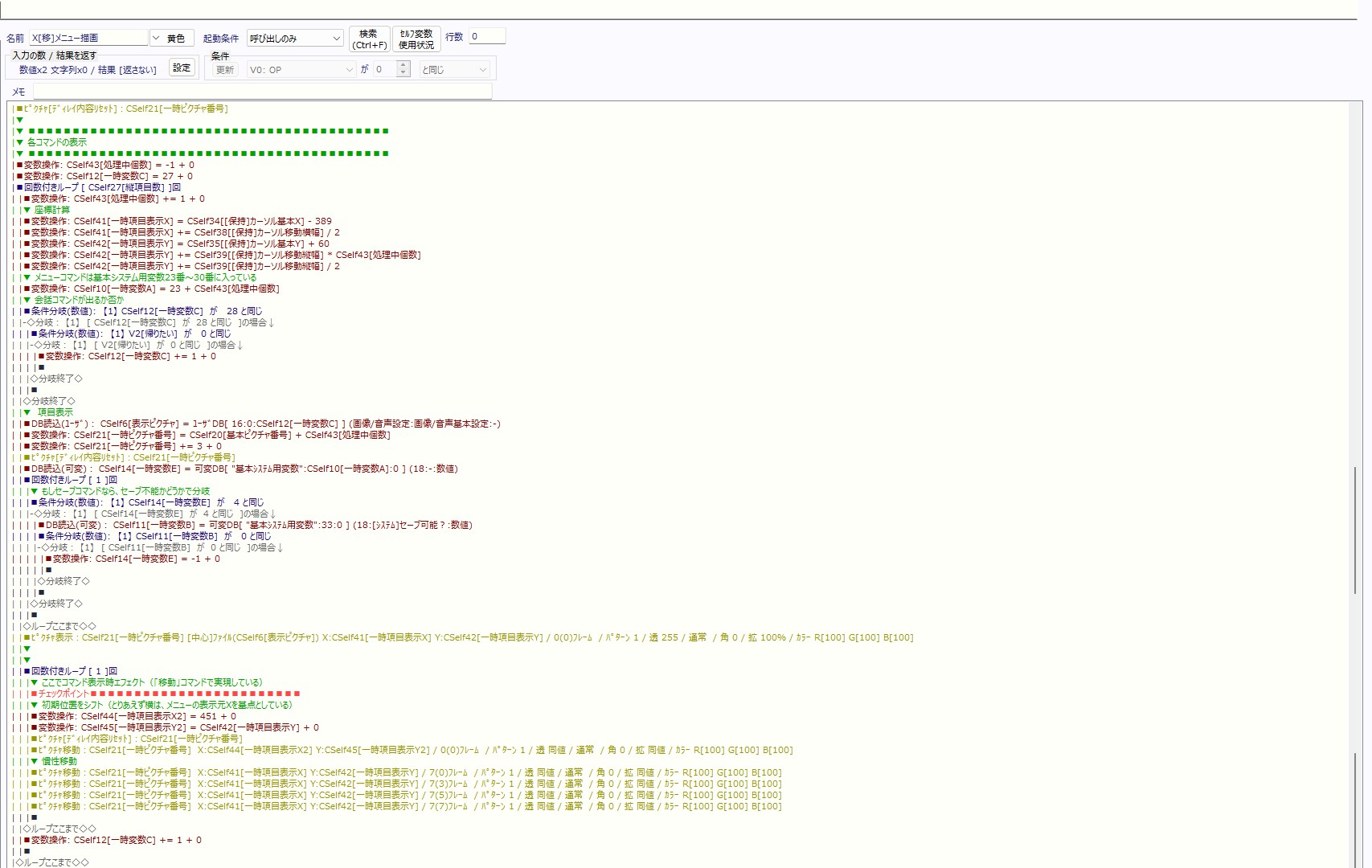Screen dimensions: 1372x868
Task: Select the 慣性移動 comment line
Action: coord(59,761)
